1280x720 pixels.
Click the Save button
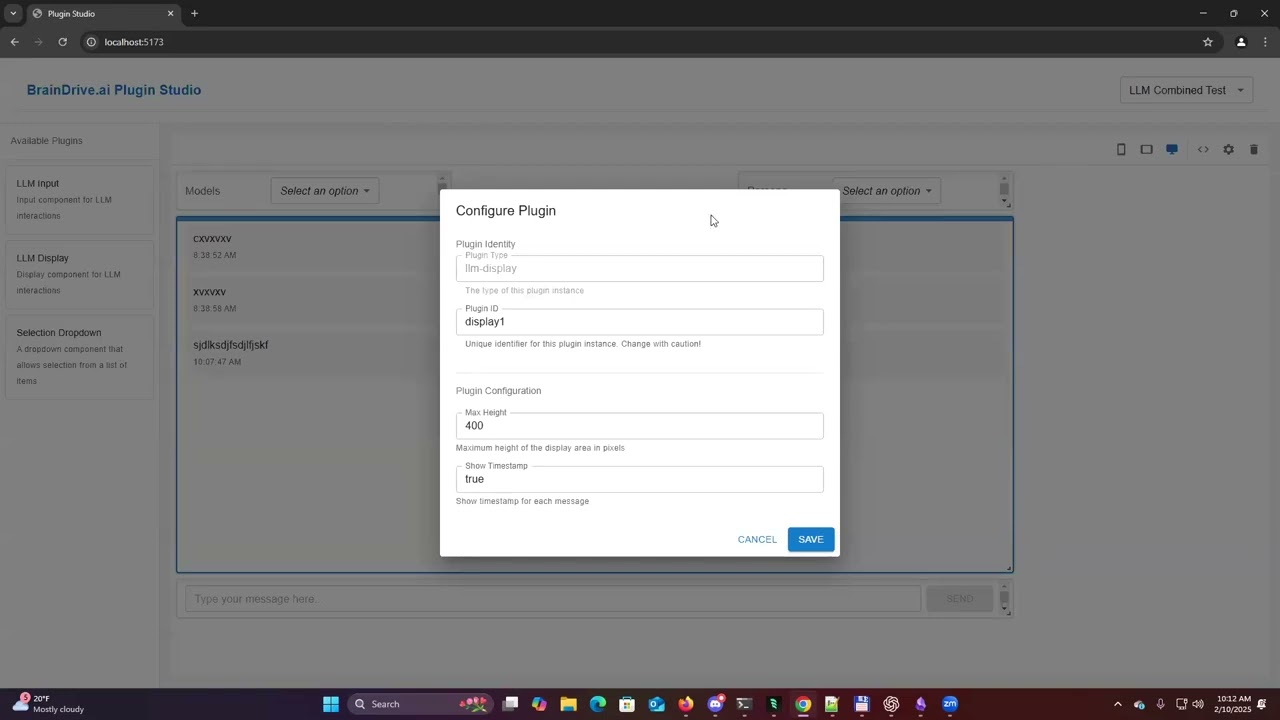coord(810,539)
